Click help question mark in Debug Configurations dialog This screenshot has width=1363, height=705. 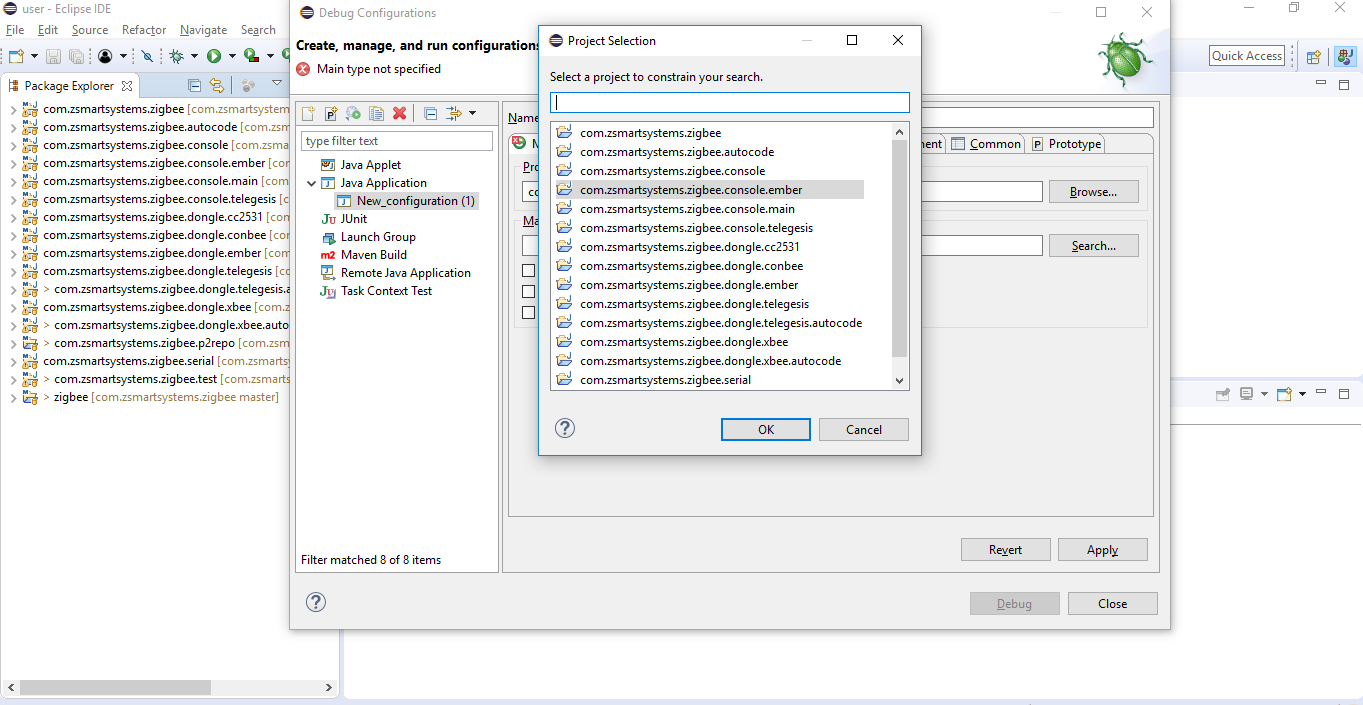pyautogui.click(x=316, y=602)
